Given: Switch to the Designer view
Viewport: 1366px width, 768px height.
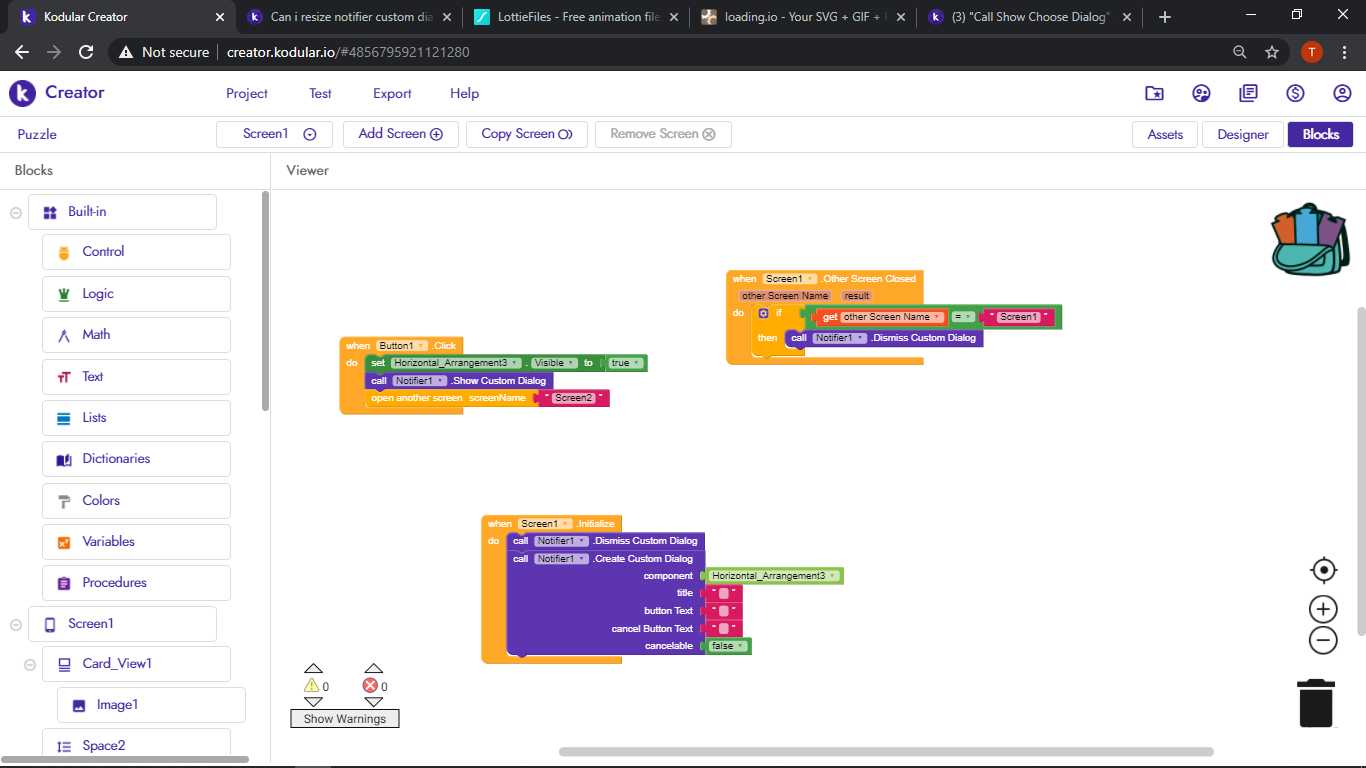Looking at the screenshot, I should (x=1242, y=134).
